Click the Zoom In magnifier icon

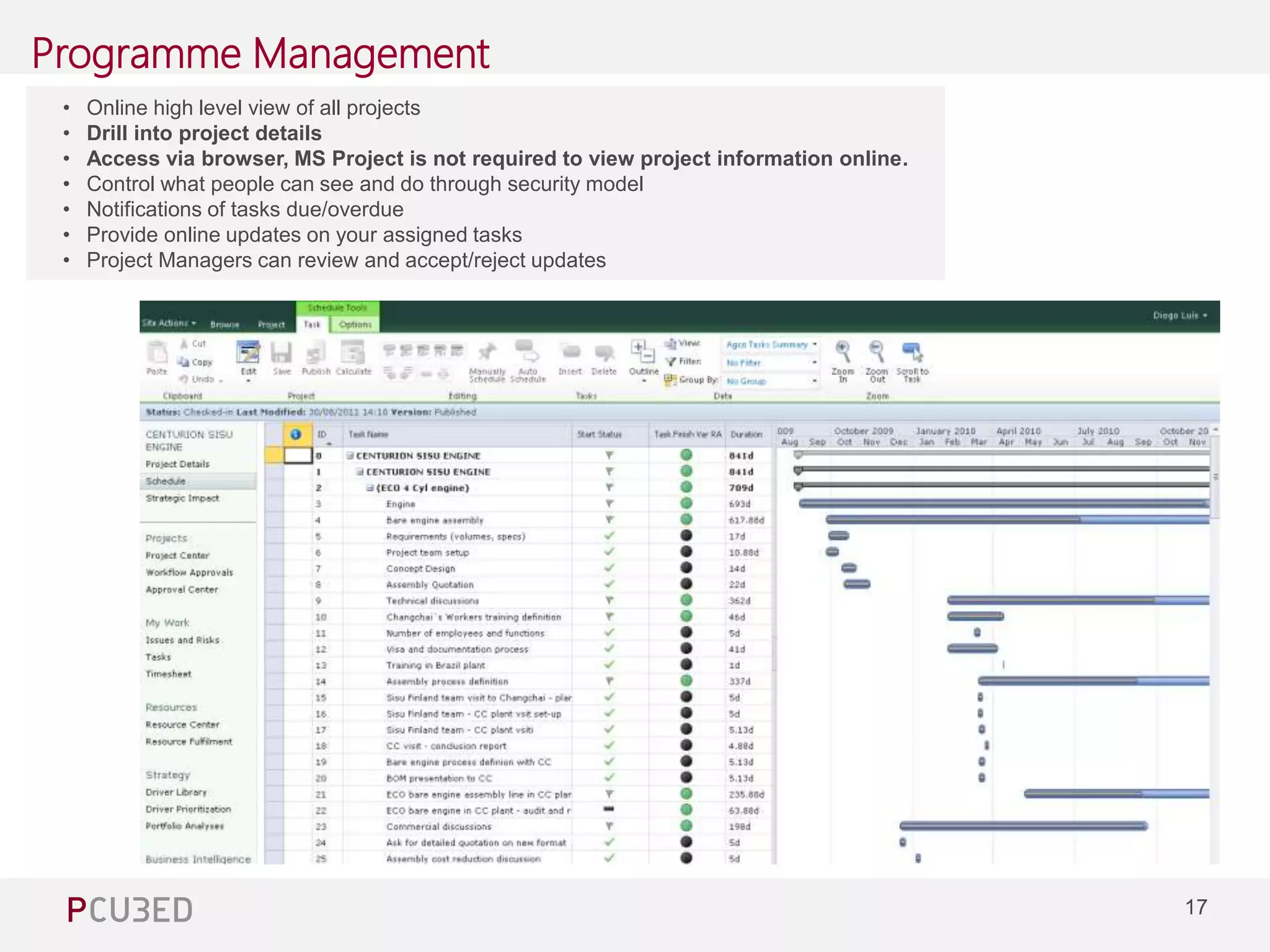842,351
